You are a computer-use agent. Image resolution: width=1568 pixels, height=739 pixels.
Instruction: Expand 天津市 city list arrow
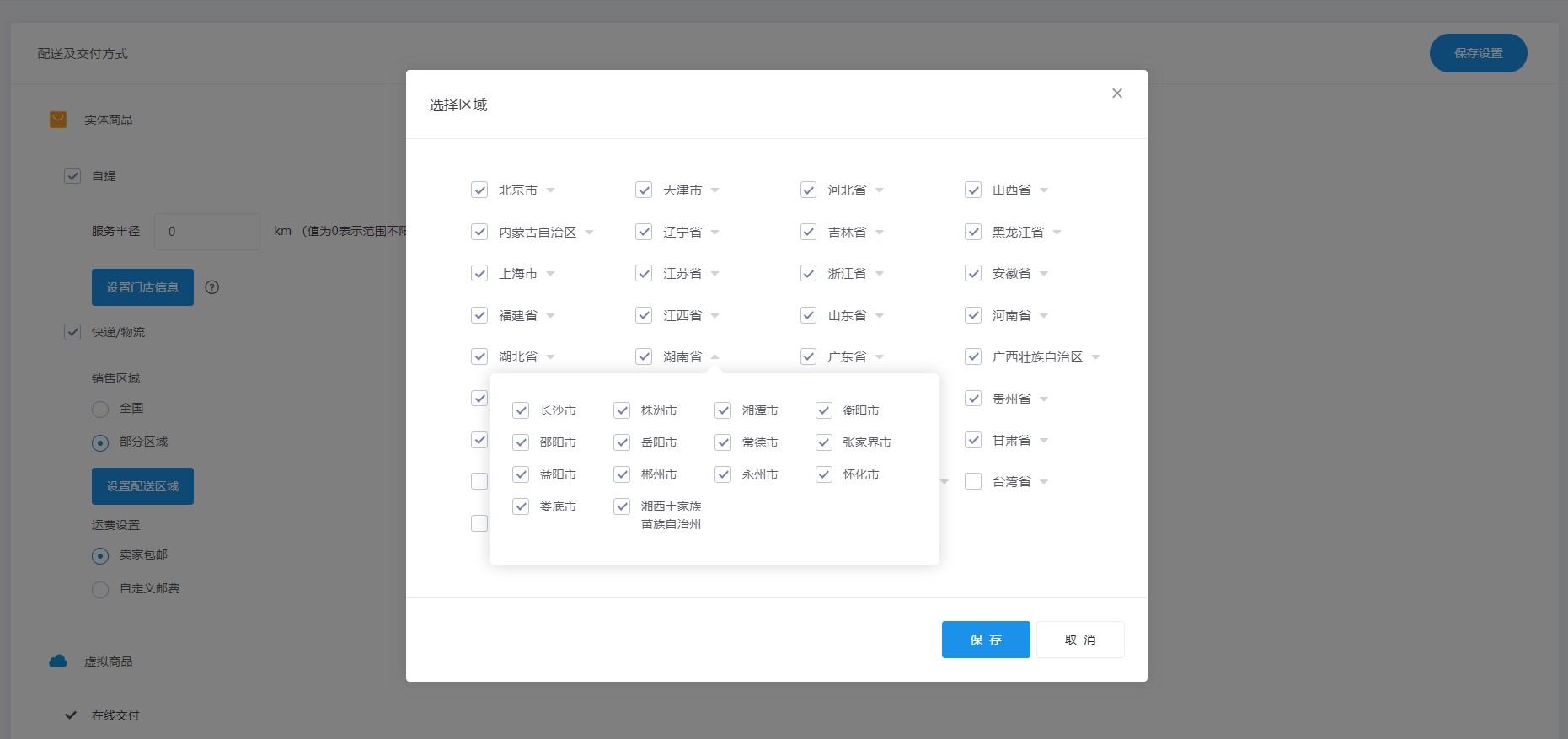(714, 190)
